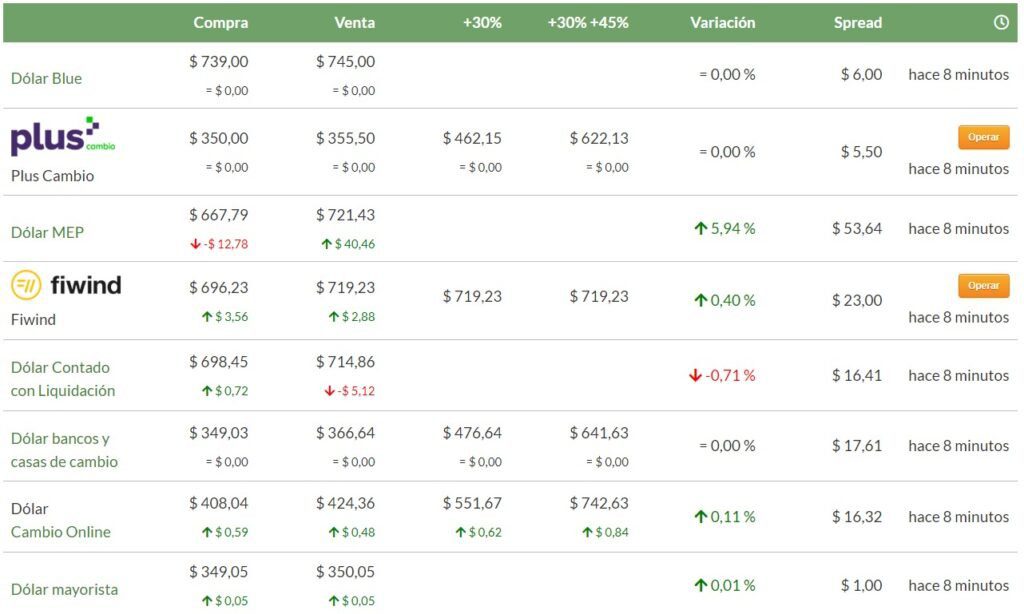Sort by the Compra column header
1024x614 pixels.
(x=220, y=22)
